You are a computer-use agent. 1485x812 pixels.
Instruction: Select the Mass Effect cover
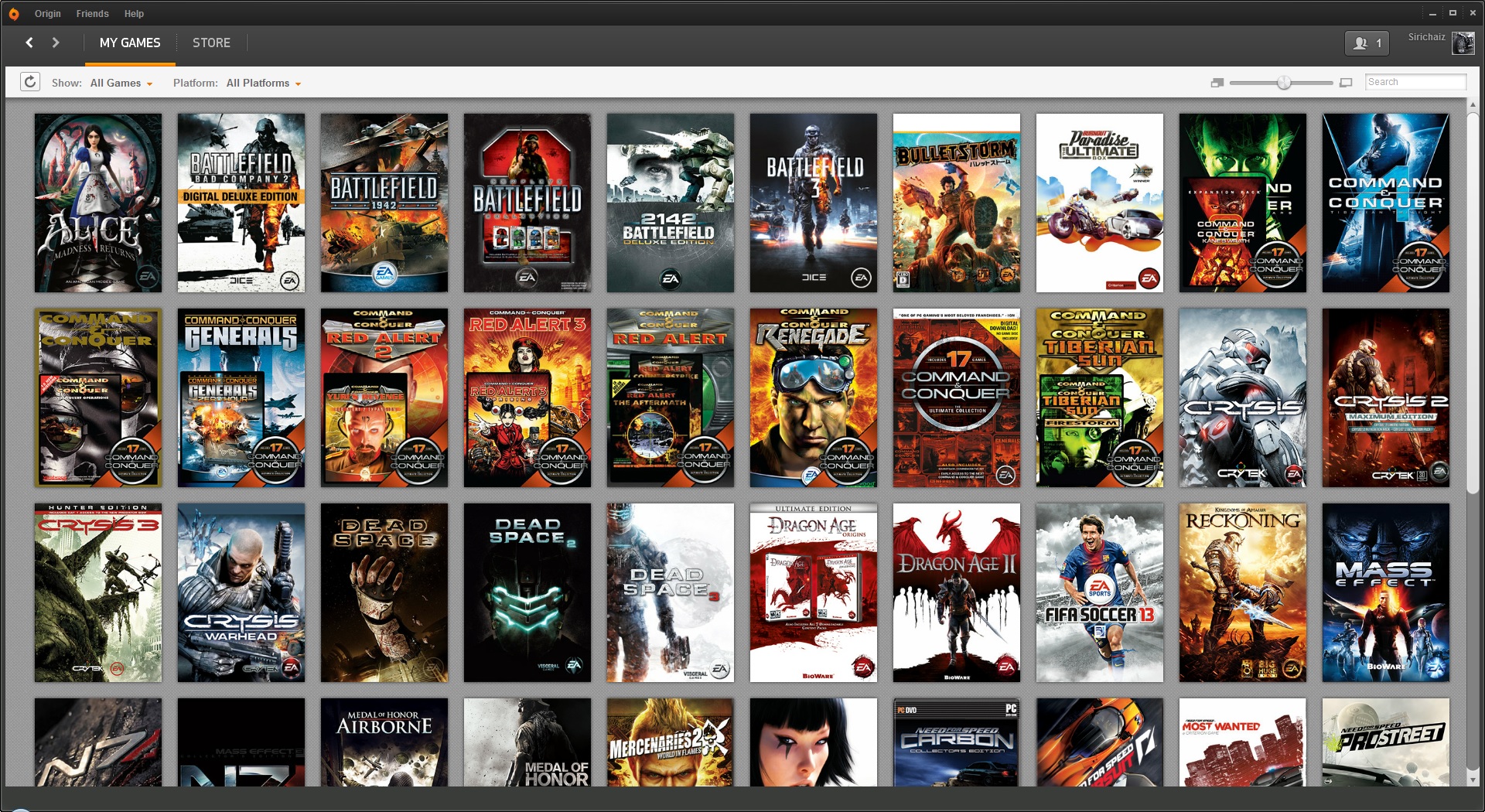[1386, 592]
